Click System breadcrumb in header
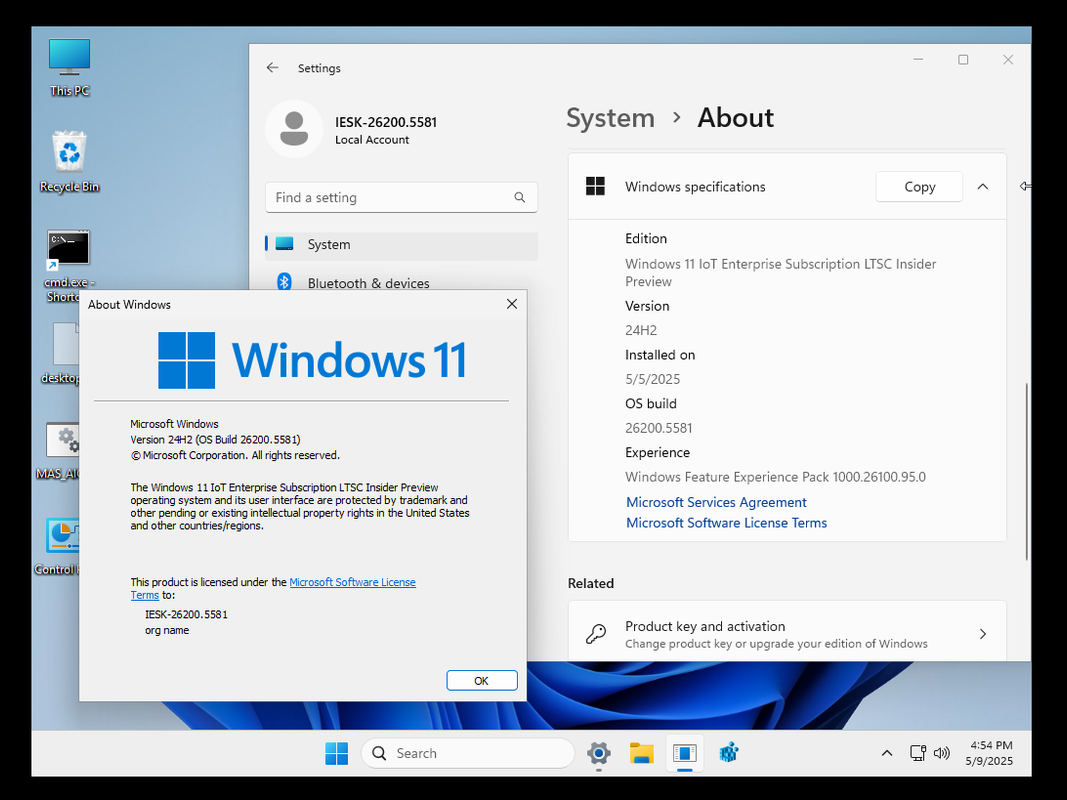The image size is (1067, 800). pos(610,118)
